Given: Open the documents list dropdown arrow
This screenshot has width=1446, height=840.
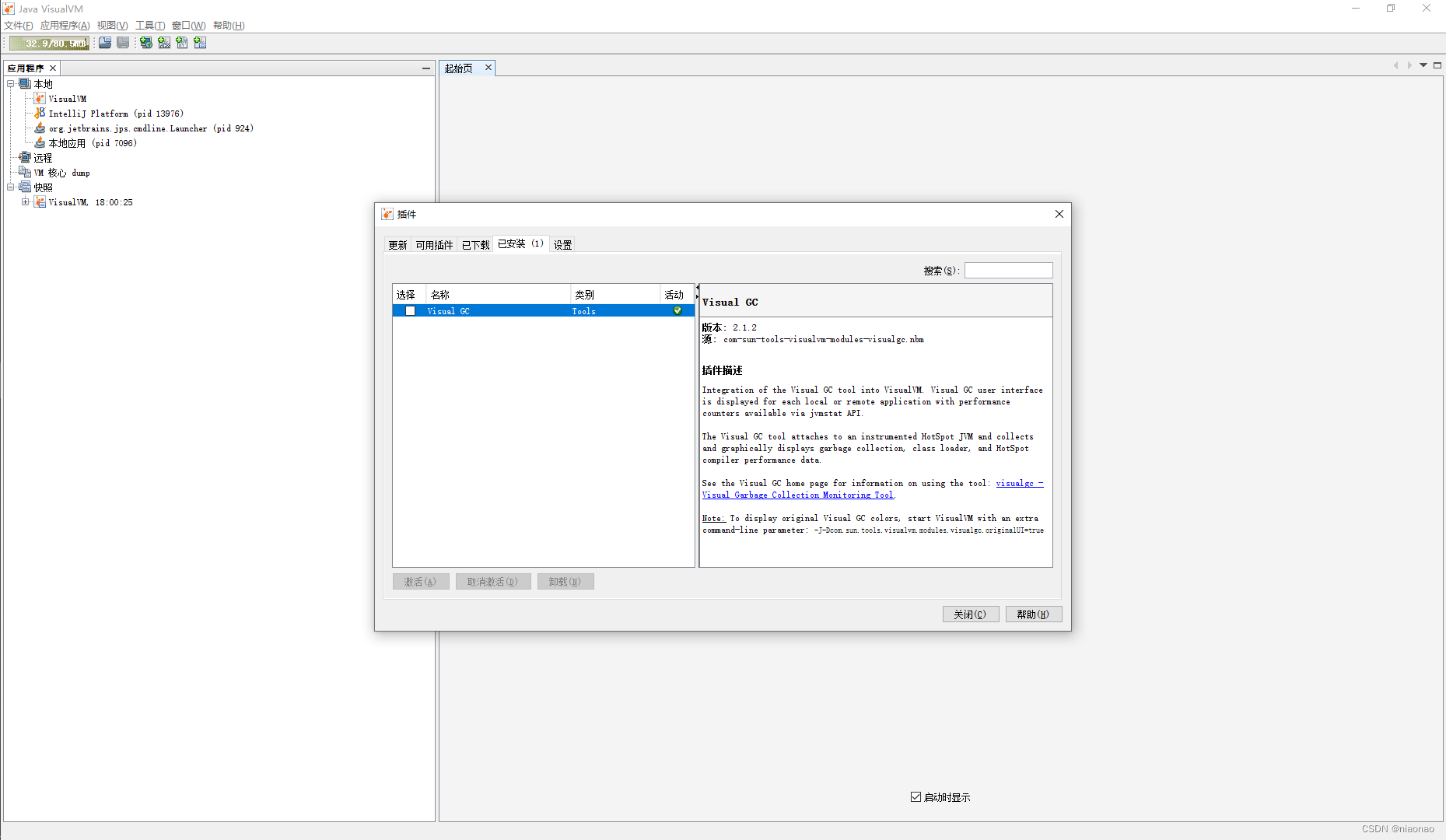Looking at the screenshot, I should click(x=1423, y=65).
